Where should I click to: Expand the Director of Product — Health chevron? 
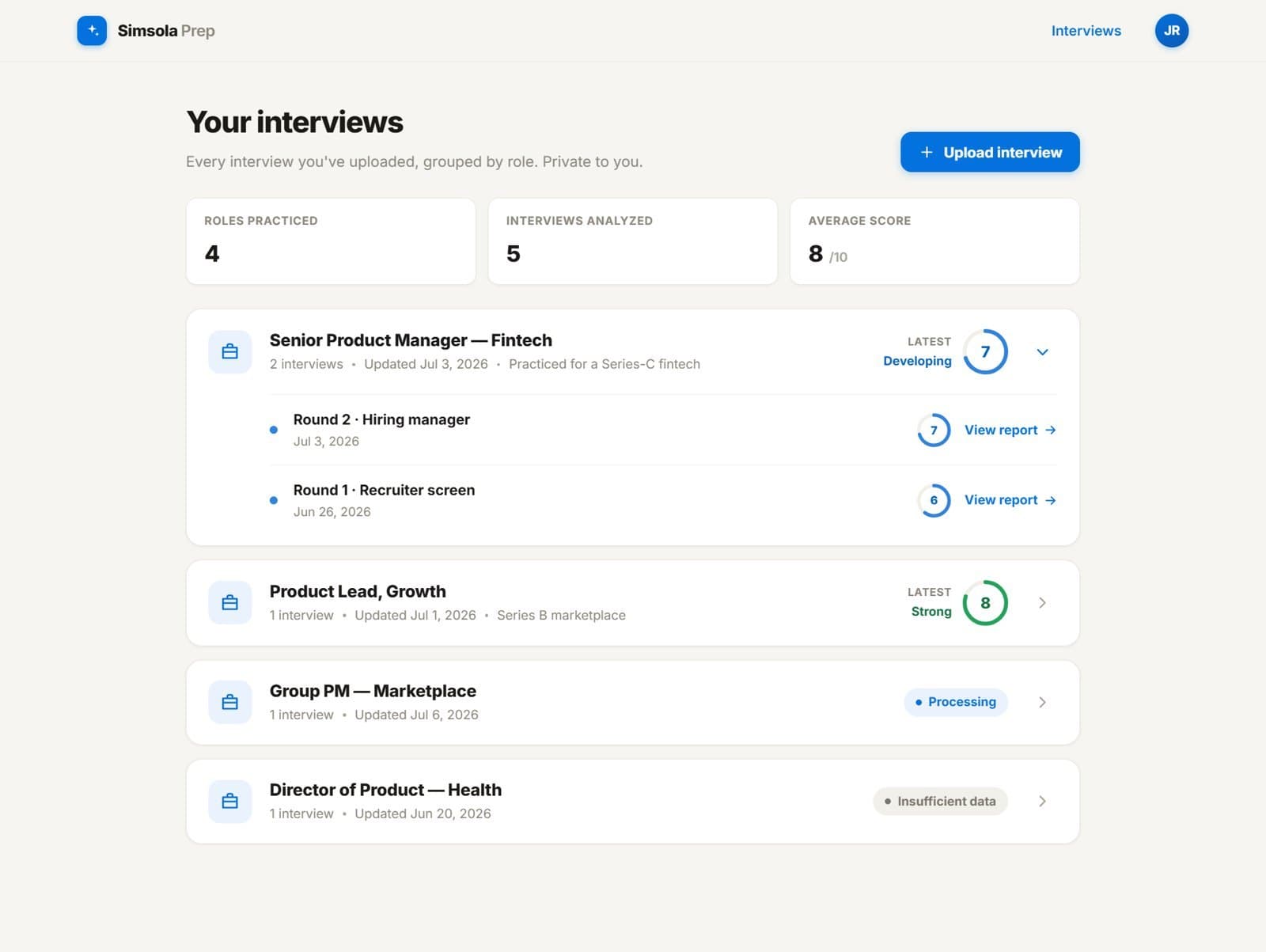tap(1042, 801)
